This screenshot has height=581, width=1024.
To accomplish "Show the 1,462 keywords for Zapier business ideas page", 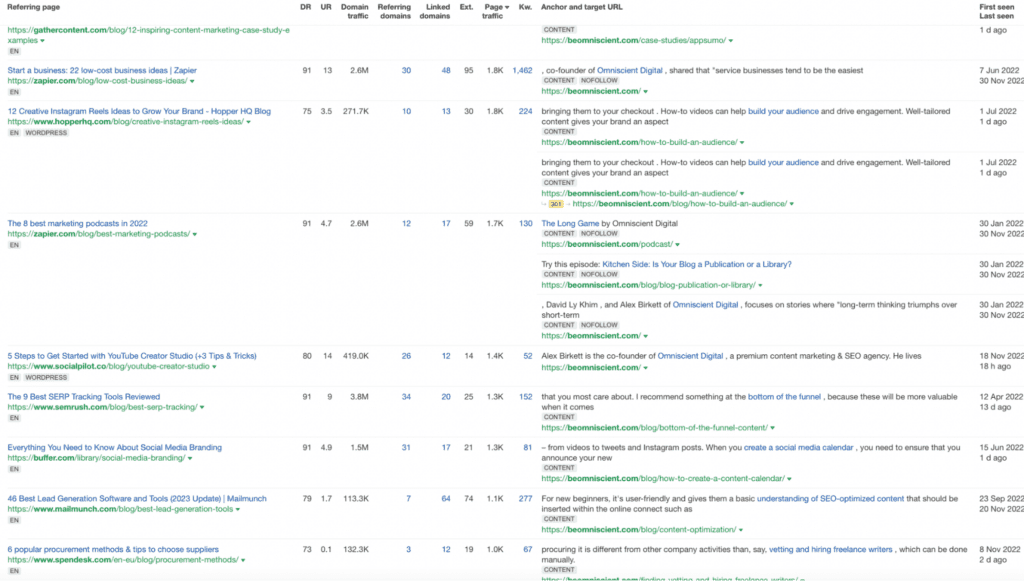I will pos(522,71).
